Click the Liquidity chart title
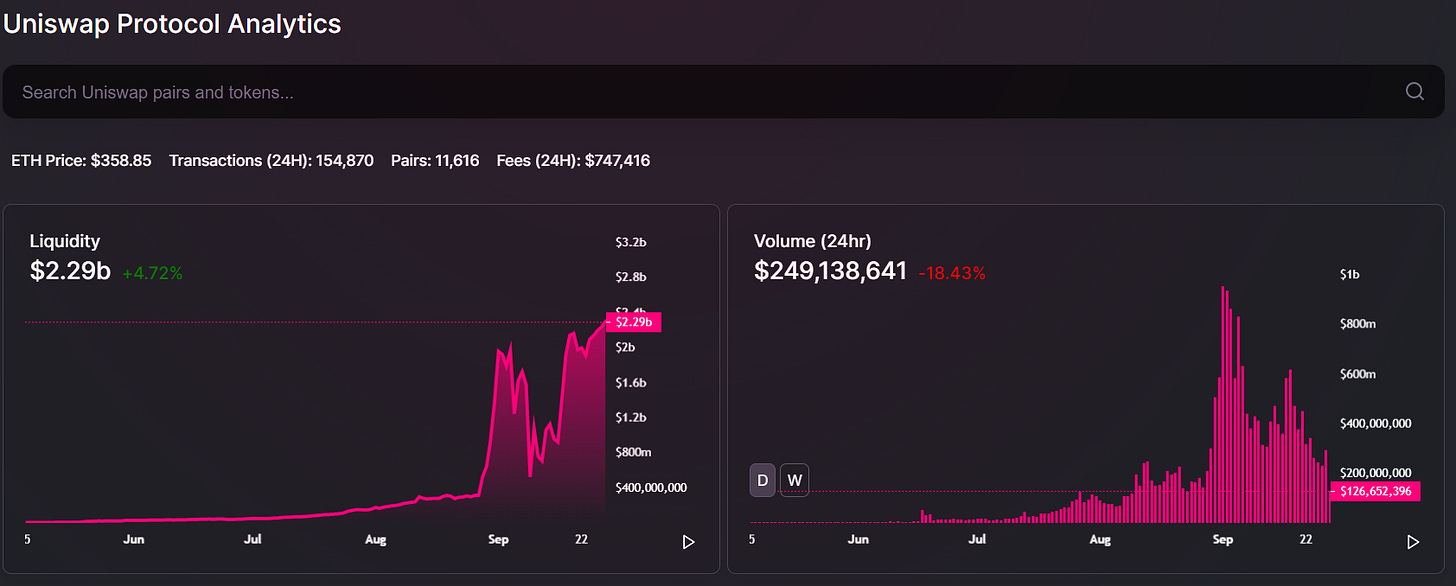The height and width of the screenshot is (586, 1456). 65,241
